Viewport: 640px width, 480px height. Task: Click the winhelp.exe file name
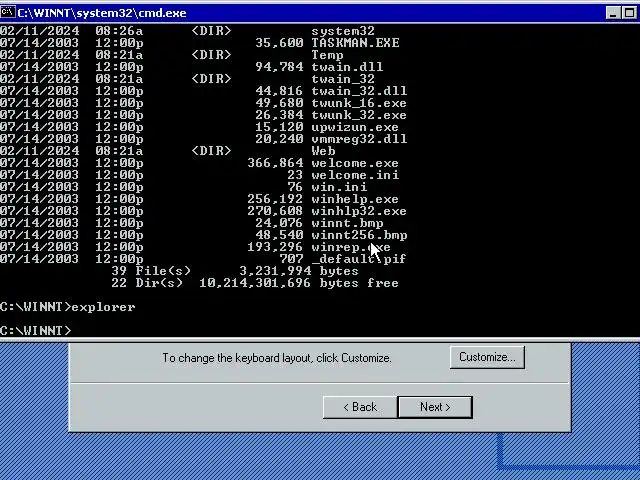coord(355,199)
